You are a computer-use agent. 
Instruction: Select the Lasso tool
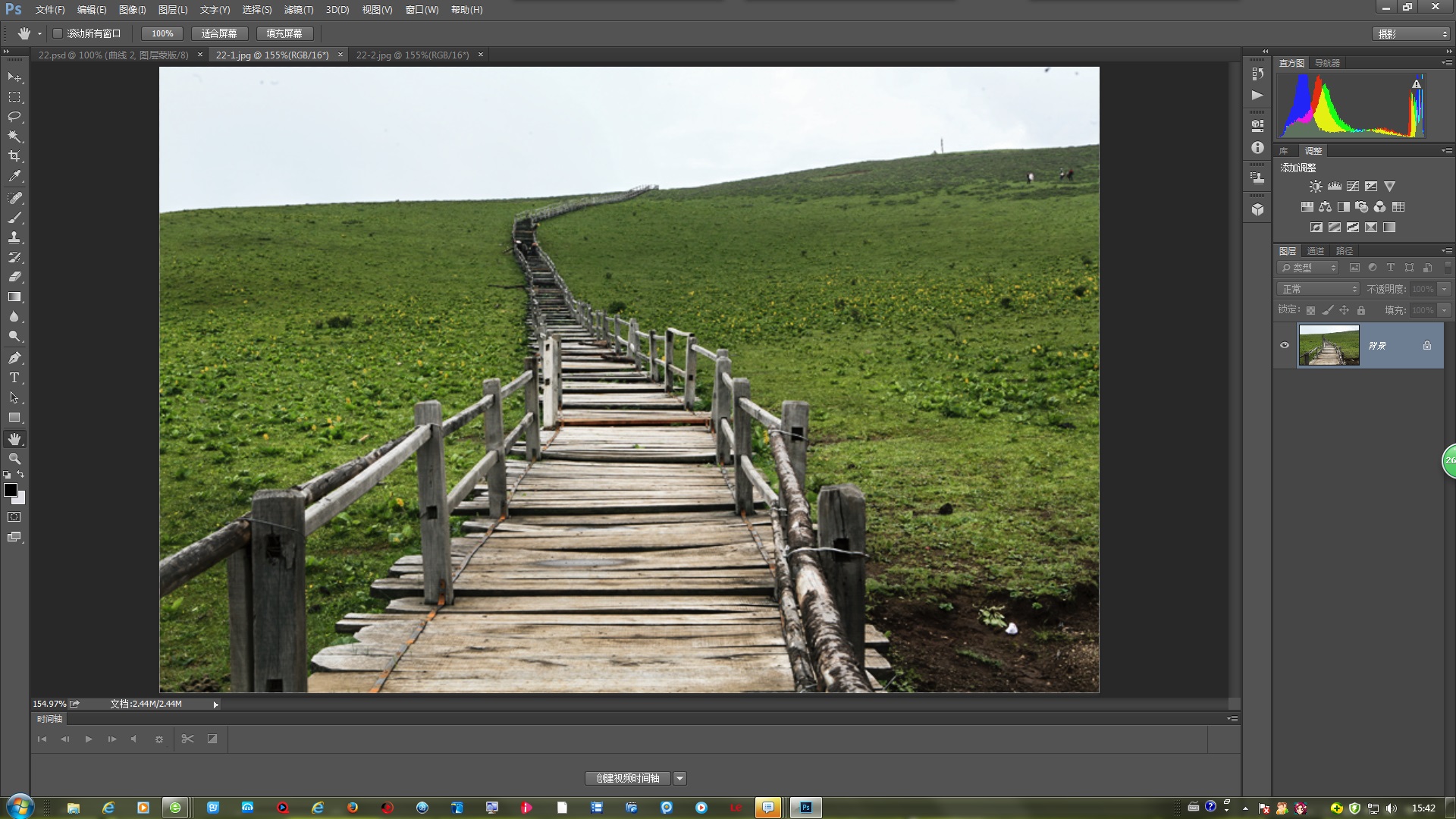[14, 117]
